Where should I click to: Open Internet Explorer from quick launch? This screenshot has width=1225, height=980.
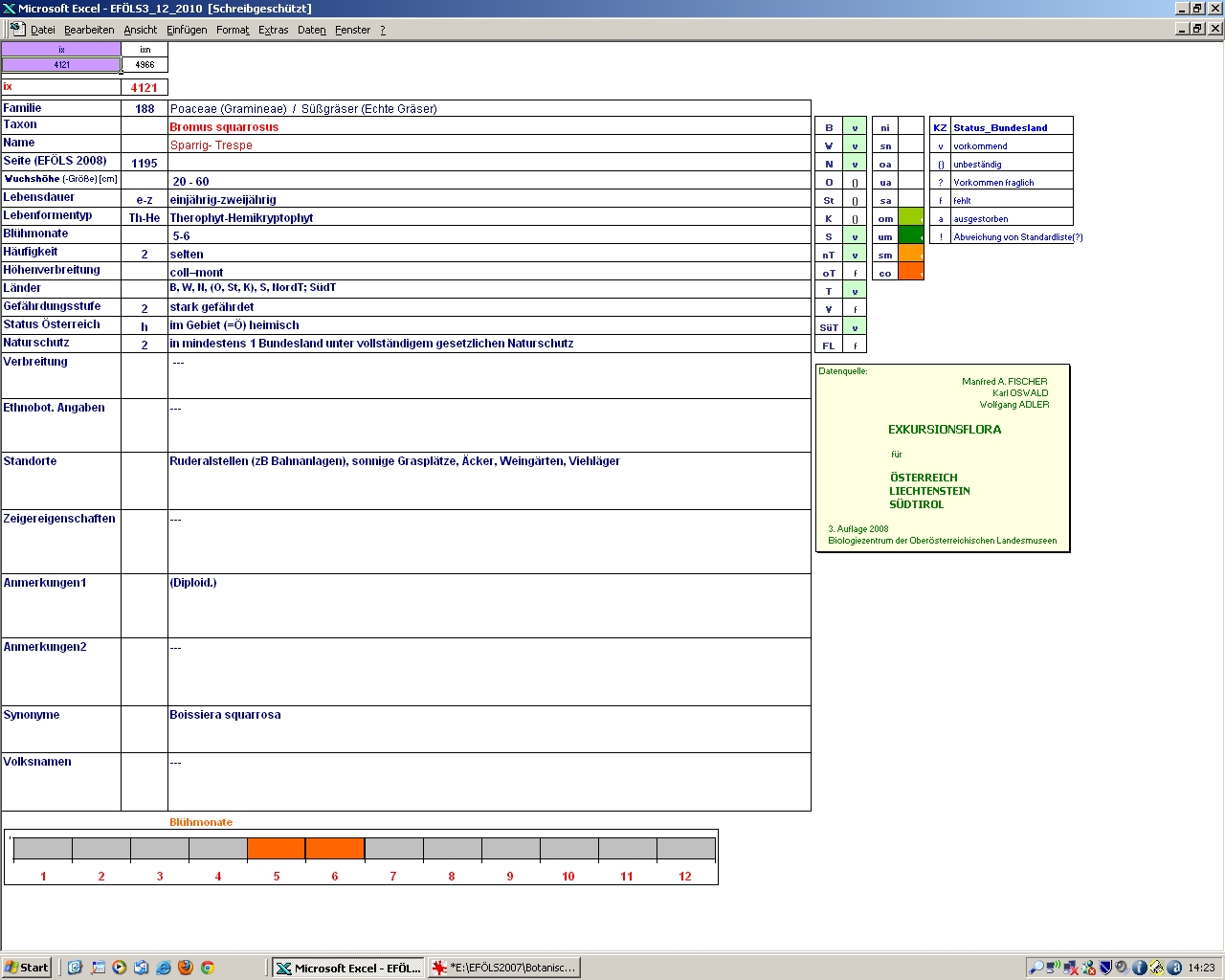(164, 968)
